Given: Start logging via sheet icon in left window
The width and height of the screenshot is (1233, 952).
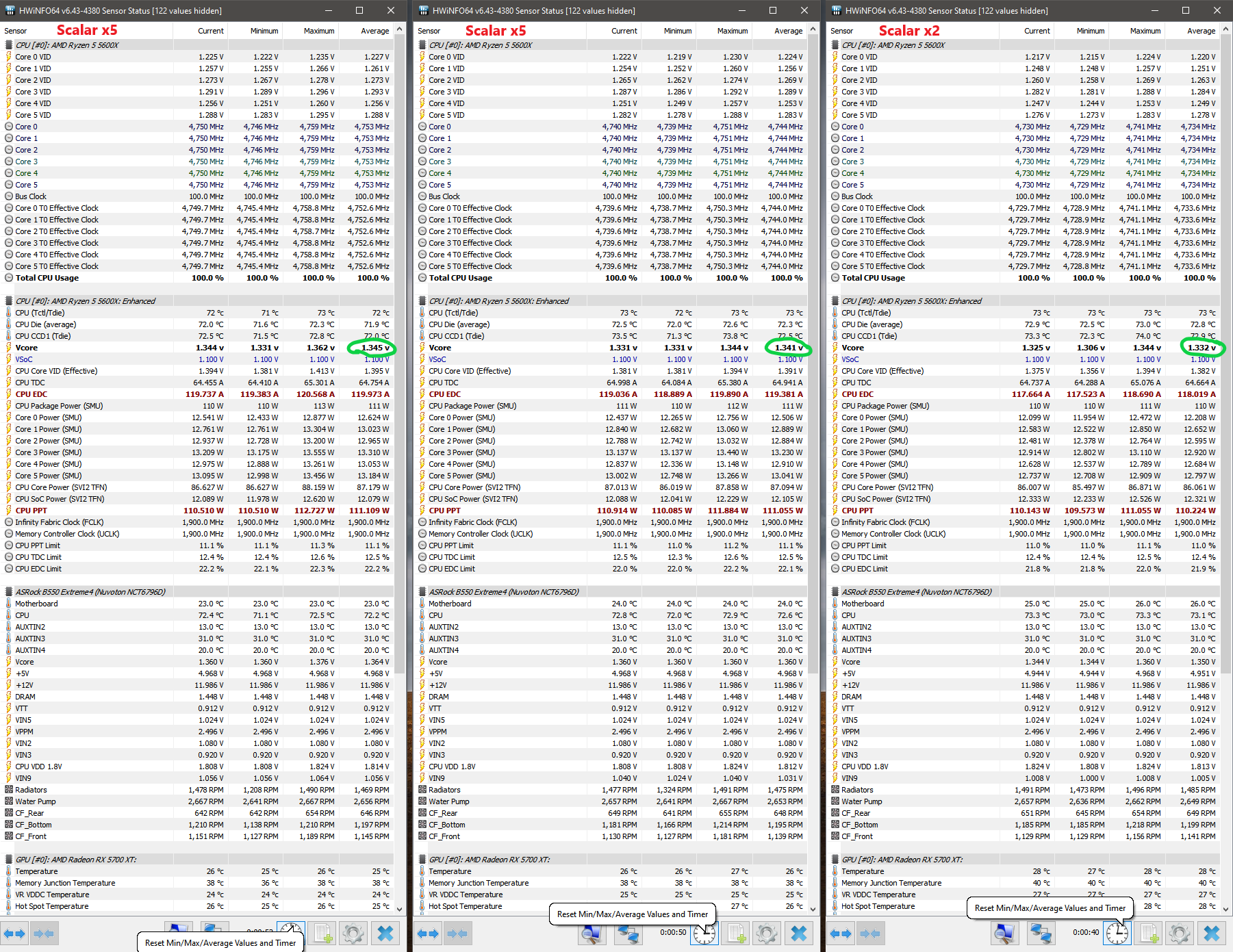Looking at the screenshot, I should pyautogui.click(x=323, y=934).
